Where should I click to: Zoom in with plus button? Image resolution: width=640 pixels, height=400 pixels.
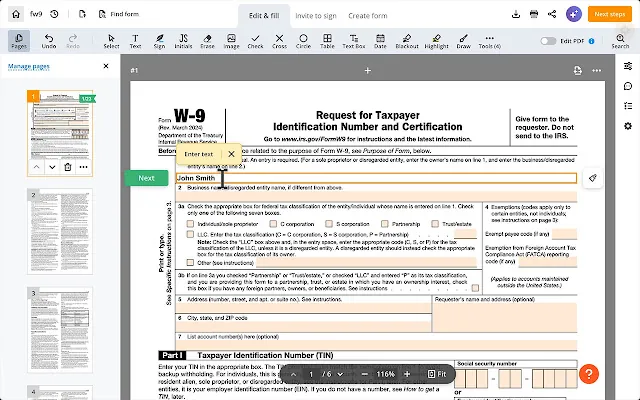(407, 374)
